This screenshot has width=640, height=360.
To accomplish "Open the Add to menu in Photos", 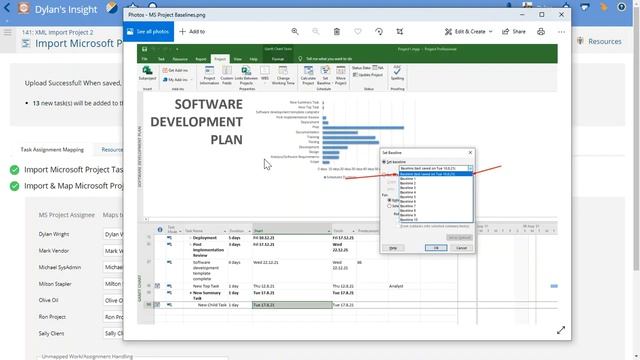I will [x=192, y=31].
